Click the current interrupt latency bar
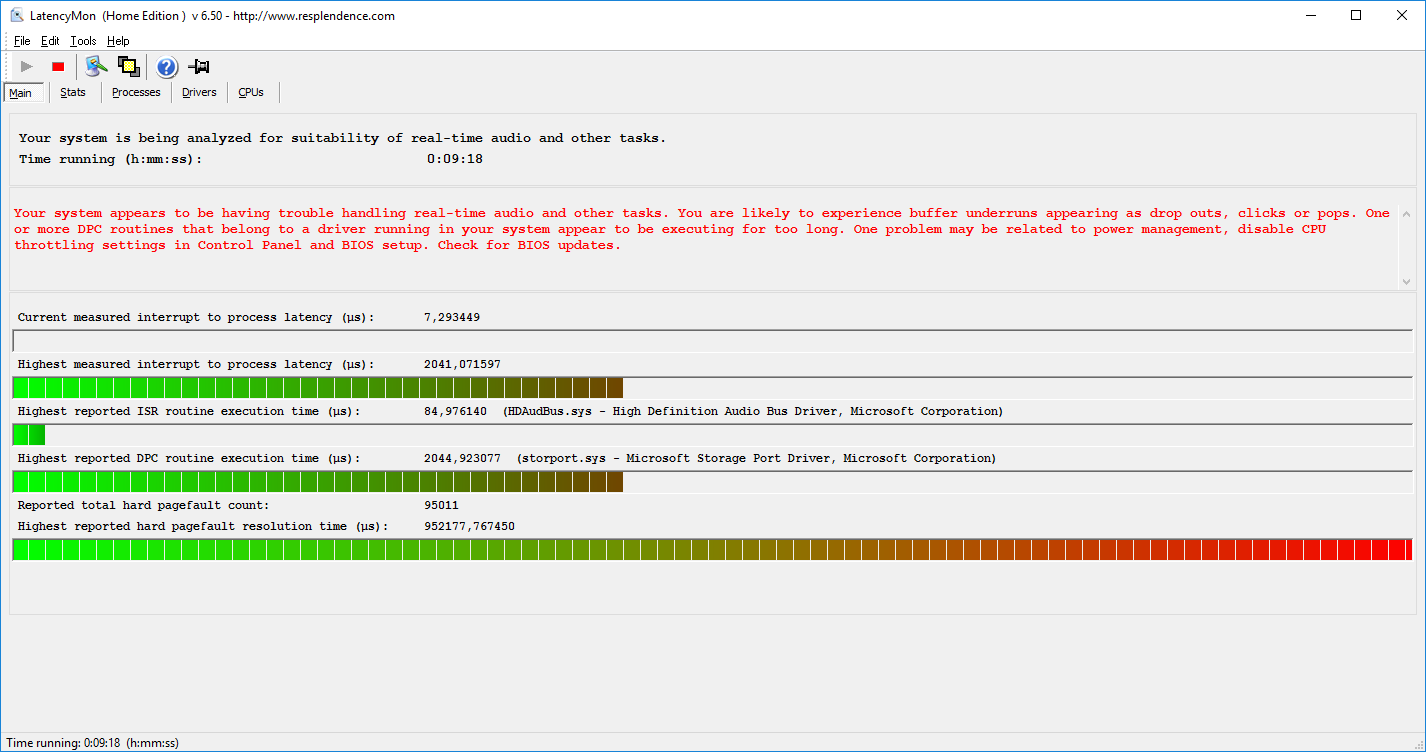The width and height of the screenshot is (1426, 752). coord(712,341)
